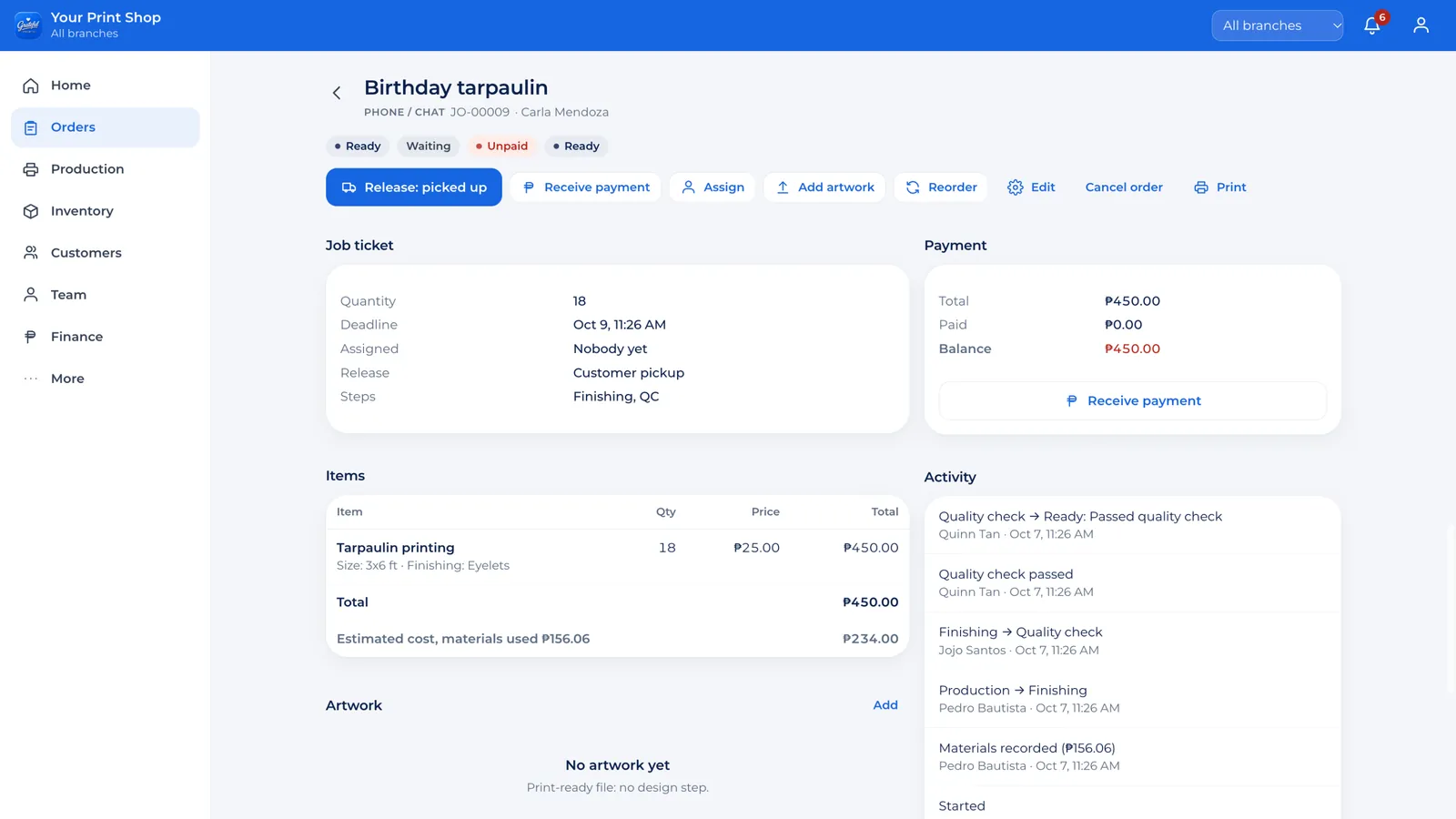Click the Production → Finishing activity entry
This screenshot has width=1456, height=819.
[x=1133, y=699]
